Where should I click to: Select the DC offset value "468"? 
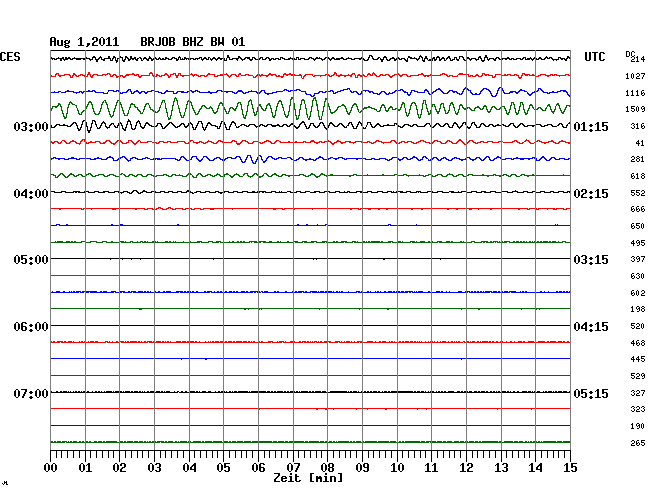pos(638,344)
